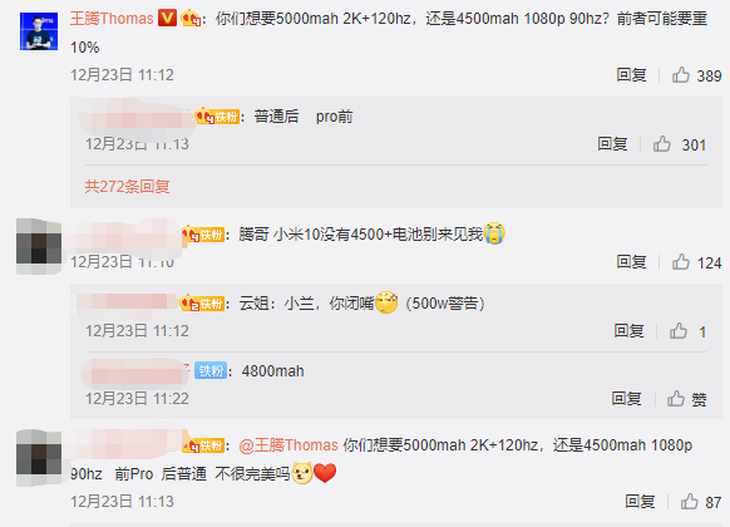Screen dimensions: 730x527
Task: Open 王腾Thomas's avatar thumbnail
Action: pos(39,31)
